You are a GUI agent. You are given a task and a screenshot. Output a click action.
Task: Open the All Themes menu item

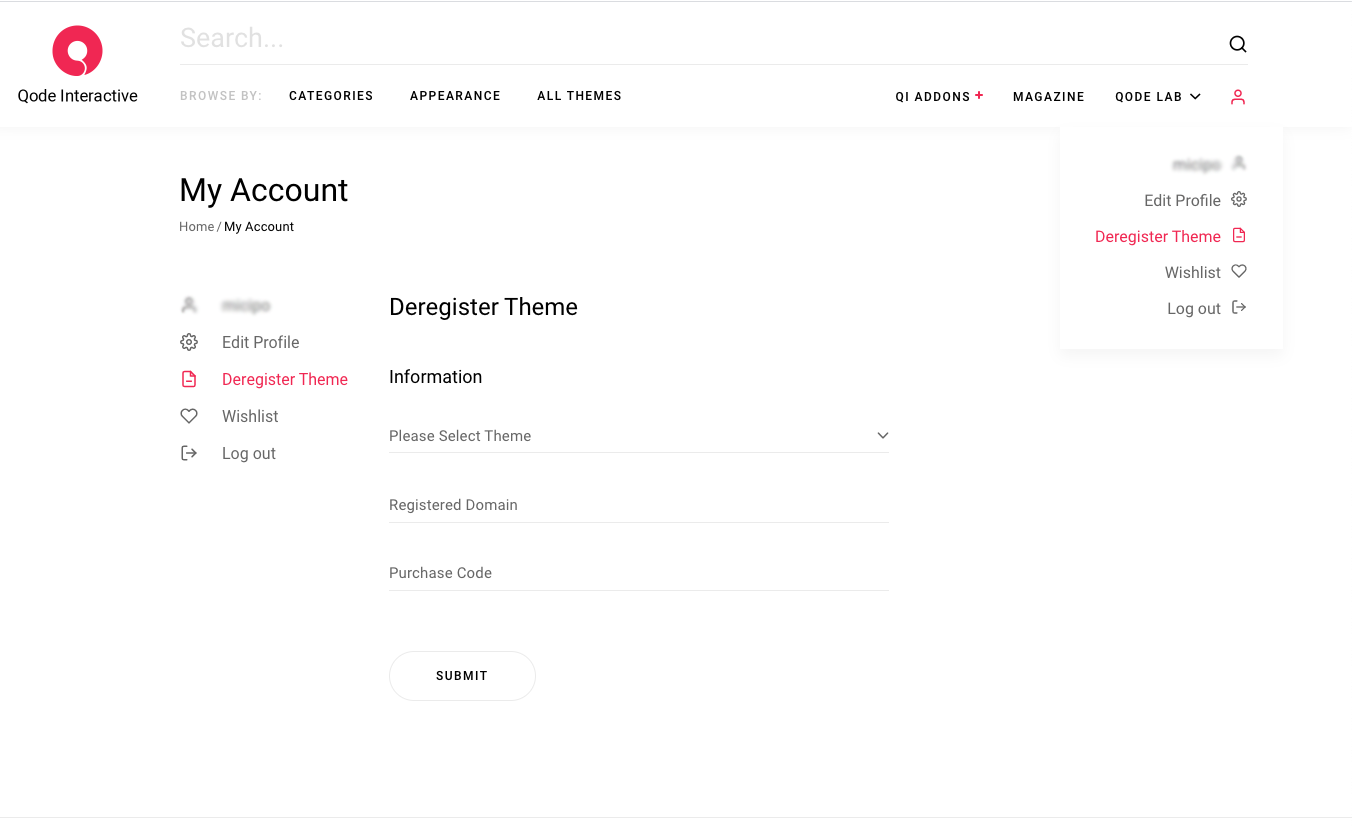pyautogui.click(x=579, y=96)
